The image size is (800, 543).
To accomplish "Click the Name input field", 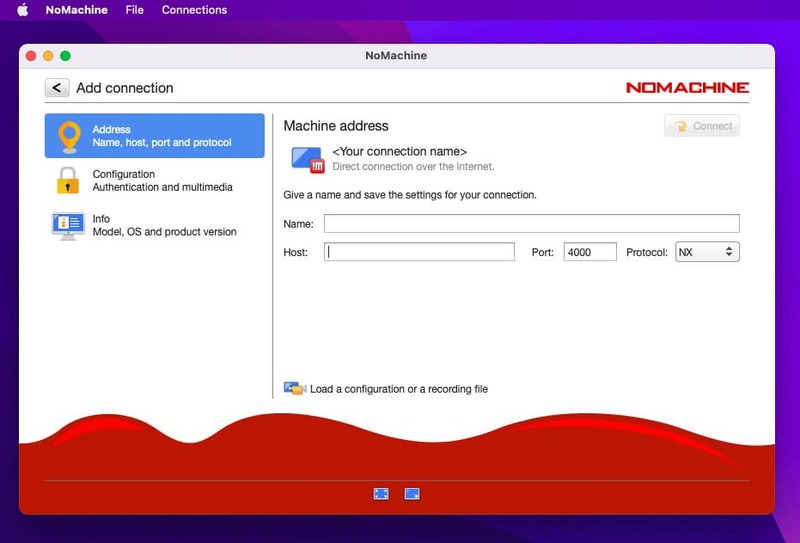I will pos(532,224).
